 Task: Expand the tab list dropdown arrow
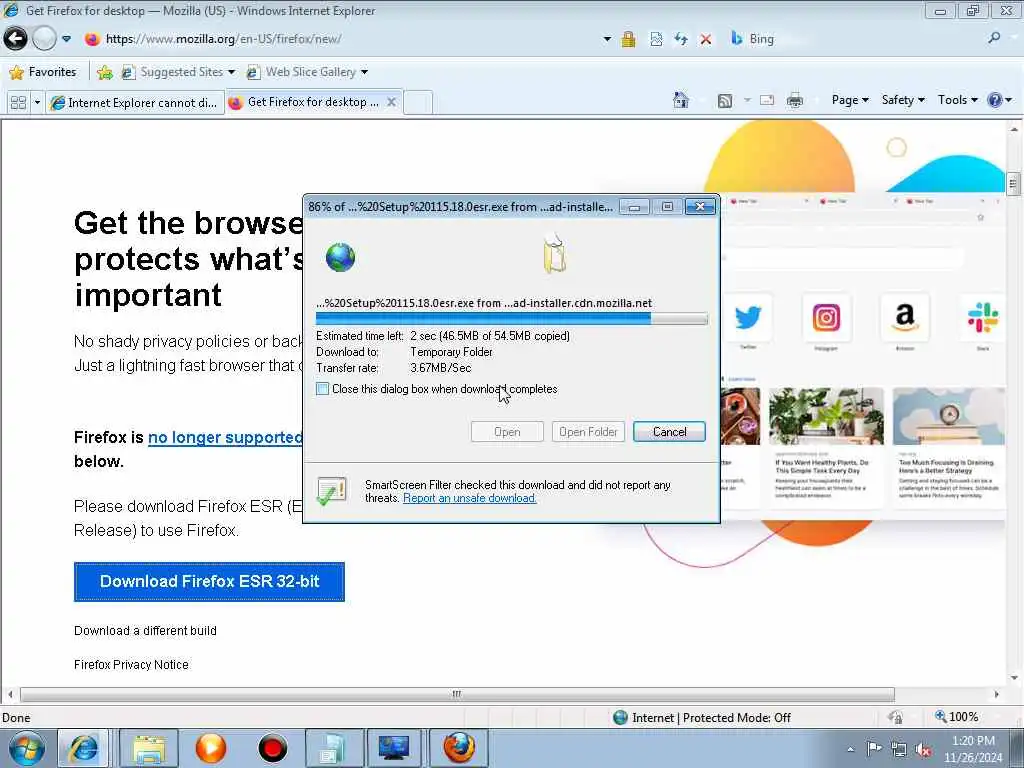coord(37,103)
